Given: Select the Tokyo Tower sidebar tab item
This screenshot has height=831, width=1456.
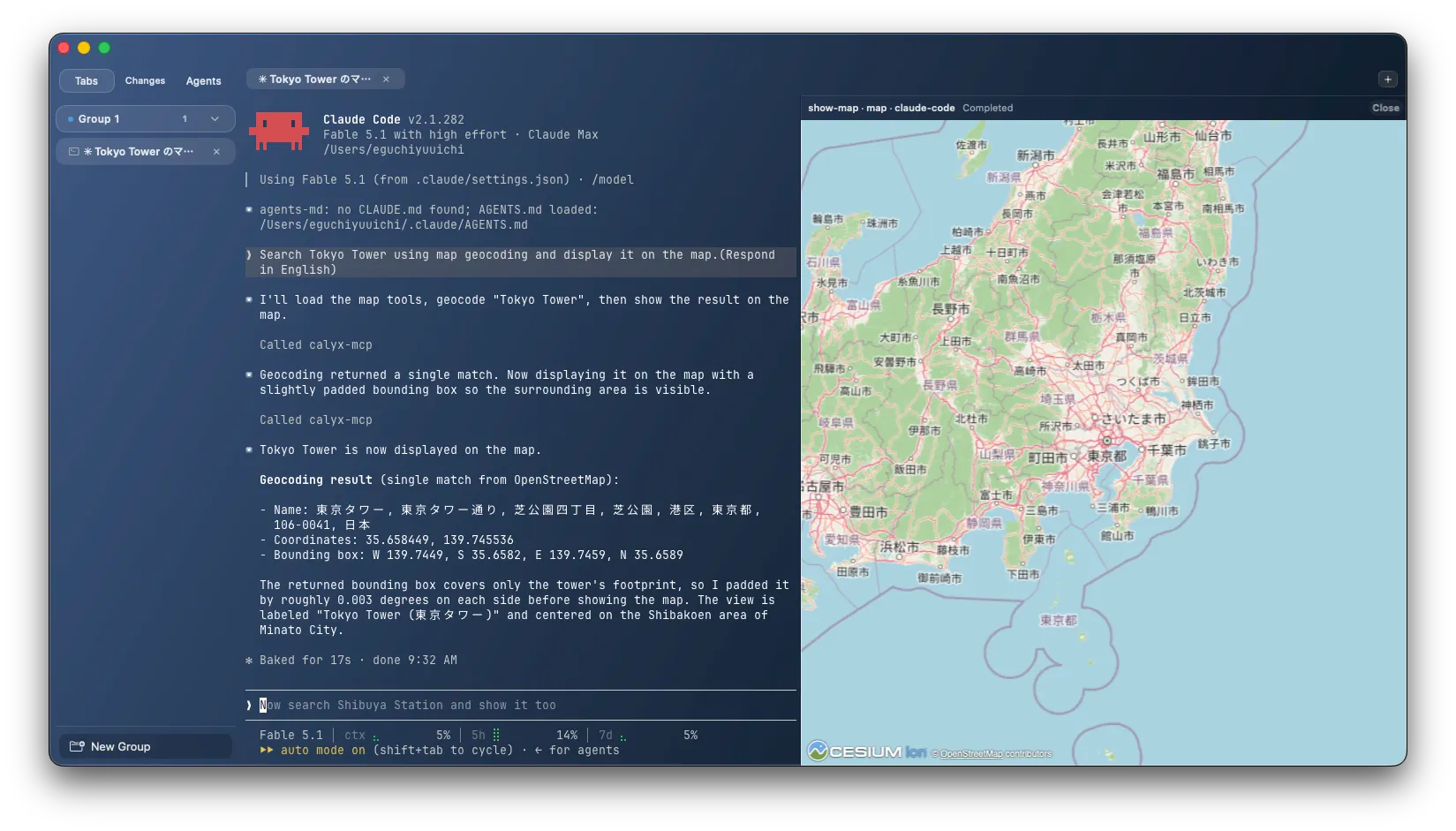Looking at the screenshot, I should 146,151.
